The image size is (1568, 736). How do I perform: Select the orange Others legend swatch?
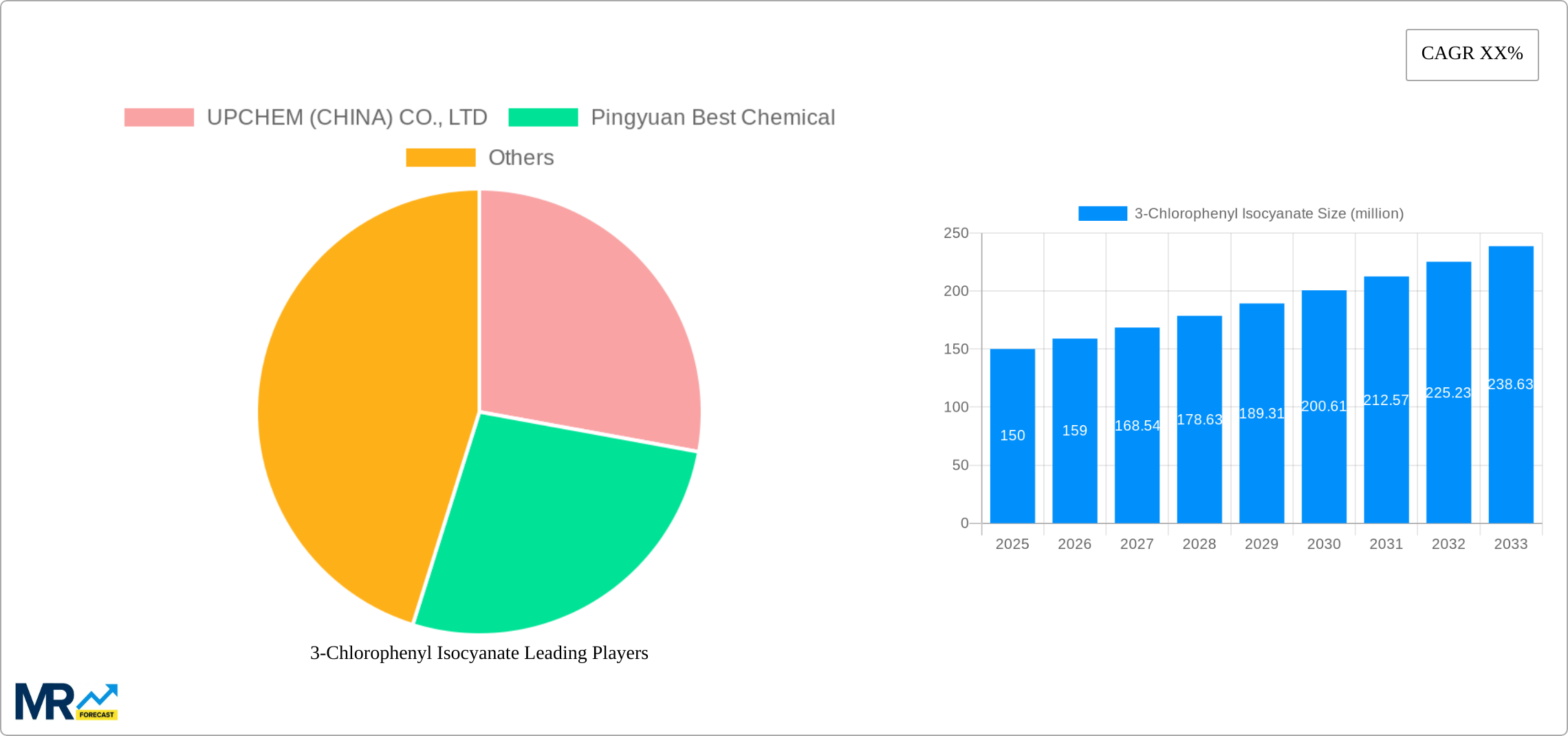coord(440,158)
